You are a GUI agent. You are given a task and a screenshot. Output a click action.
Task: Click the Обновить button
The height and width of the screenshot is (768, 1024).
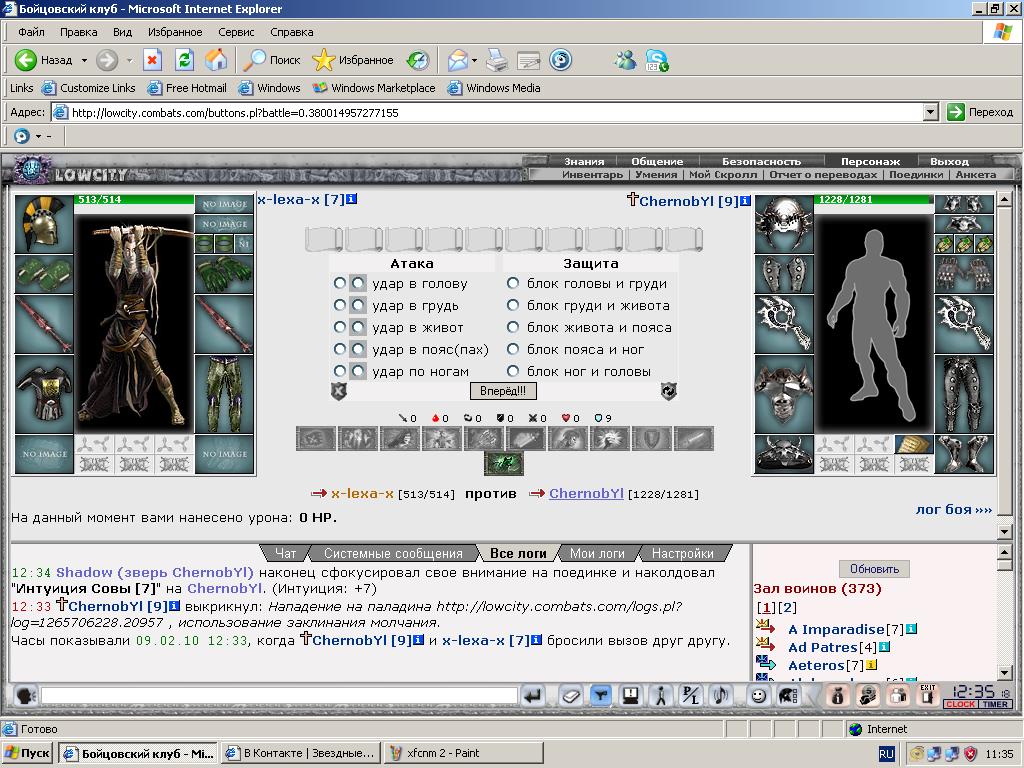point(874,569)
